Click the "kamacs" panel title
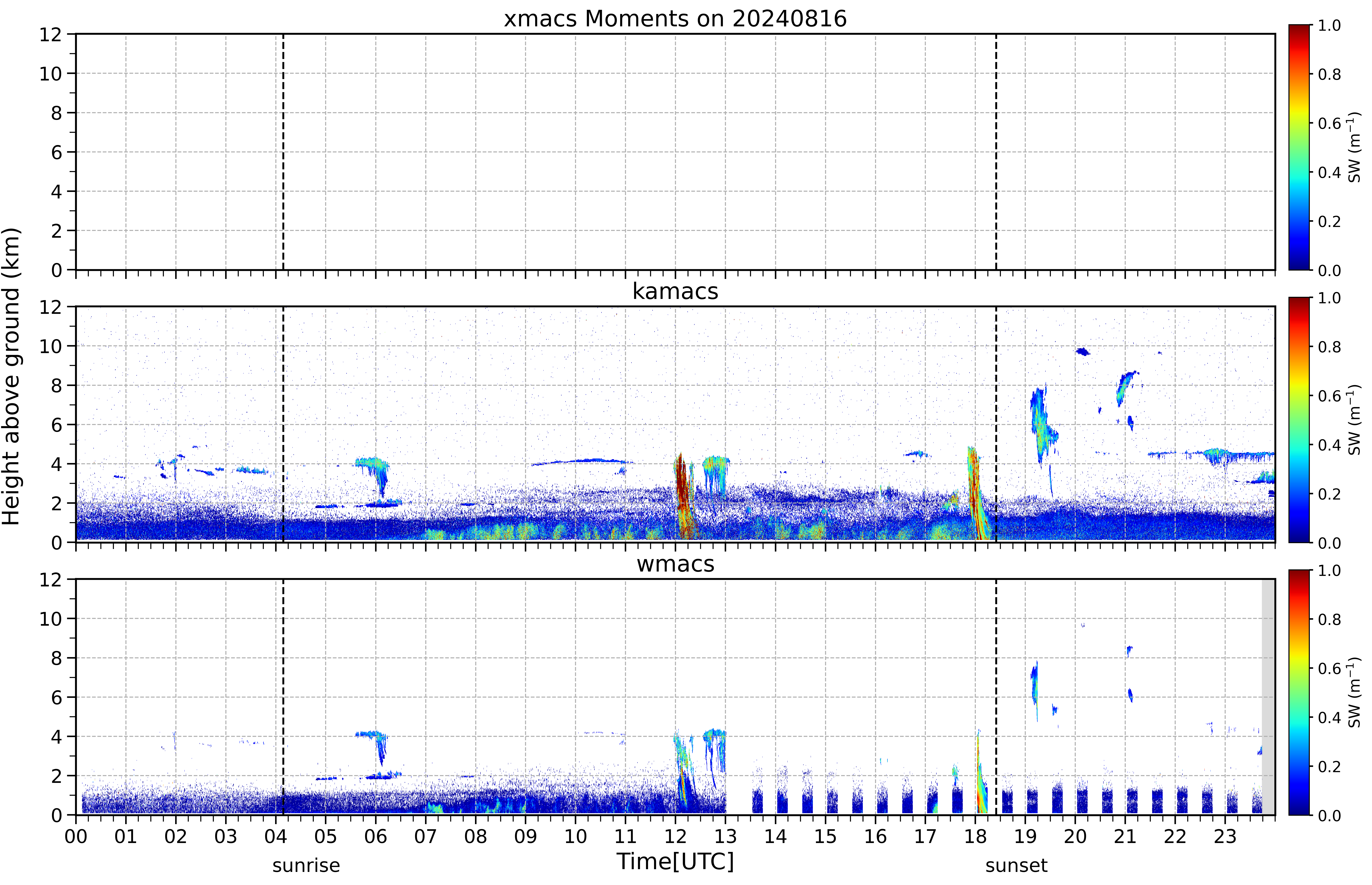 click(675, 291)
